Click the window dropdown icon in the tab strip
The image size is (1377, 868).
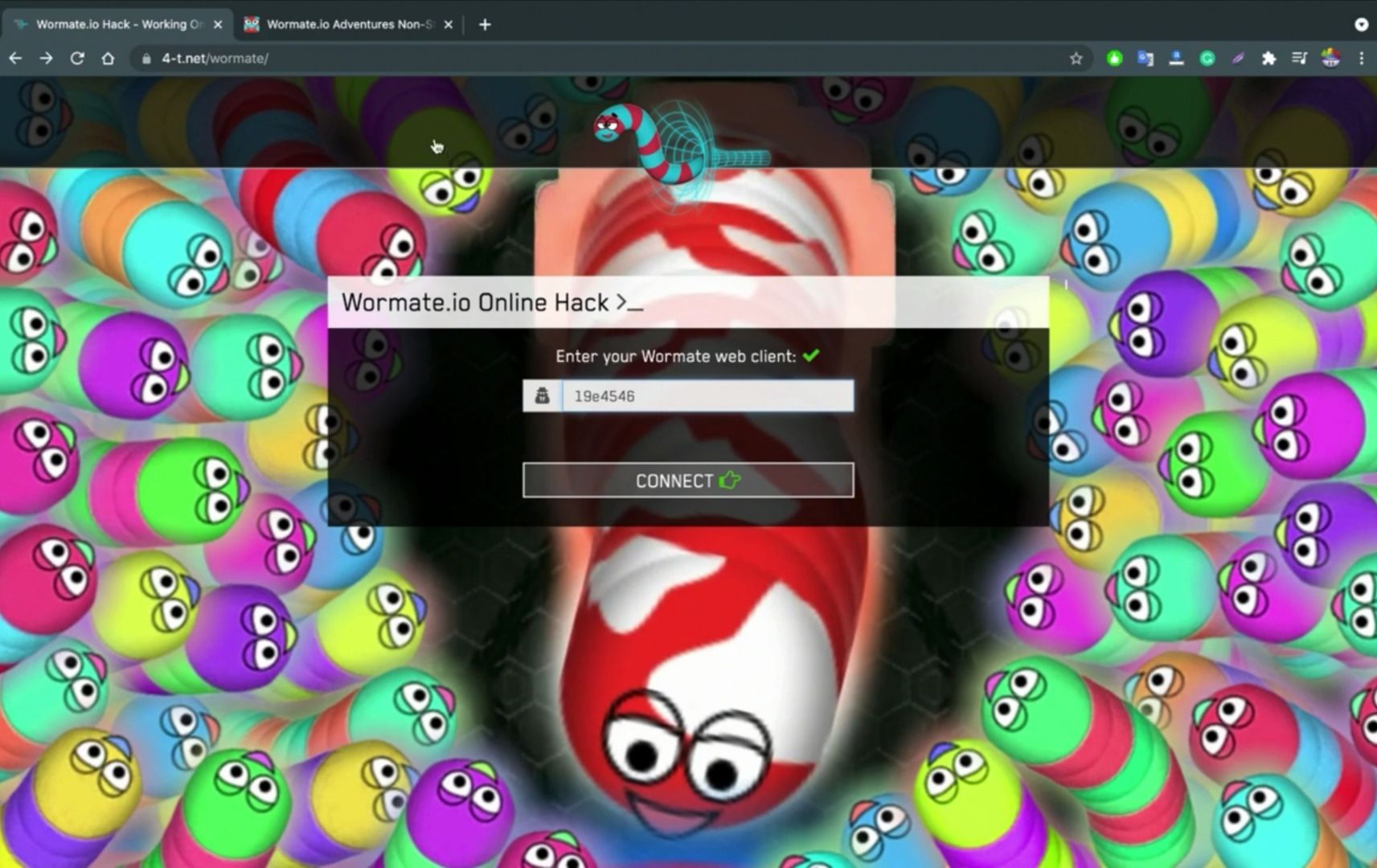coord(1361,24)
